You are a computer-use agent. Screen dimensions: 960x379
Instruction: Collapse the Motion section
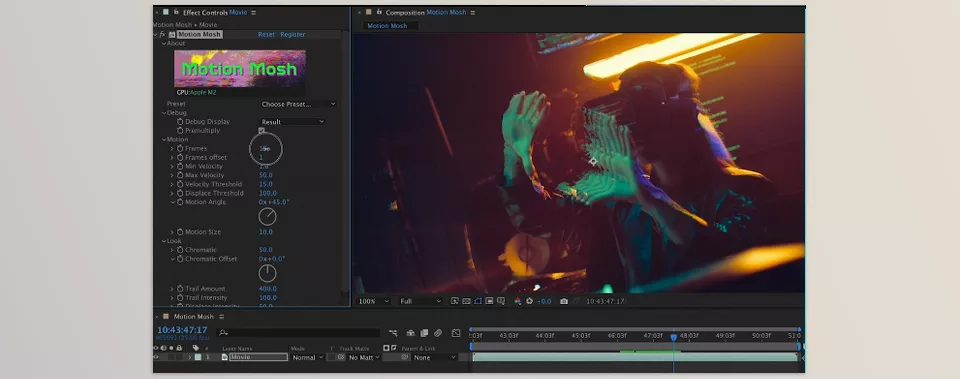163,140
